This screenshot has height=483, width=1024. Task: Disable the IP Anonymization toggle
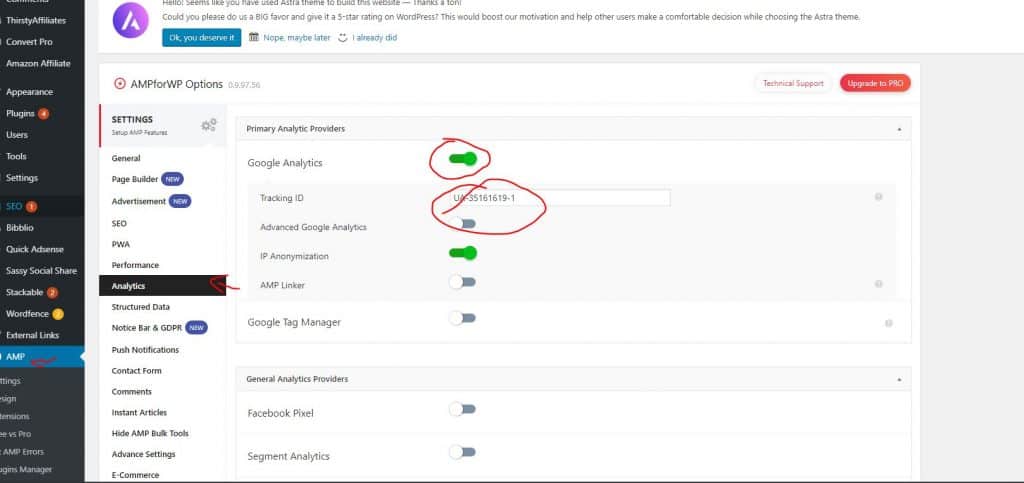[x=462, y=253]
